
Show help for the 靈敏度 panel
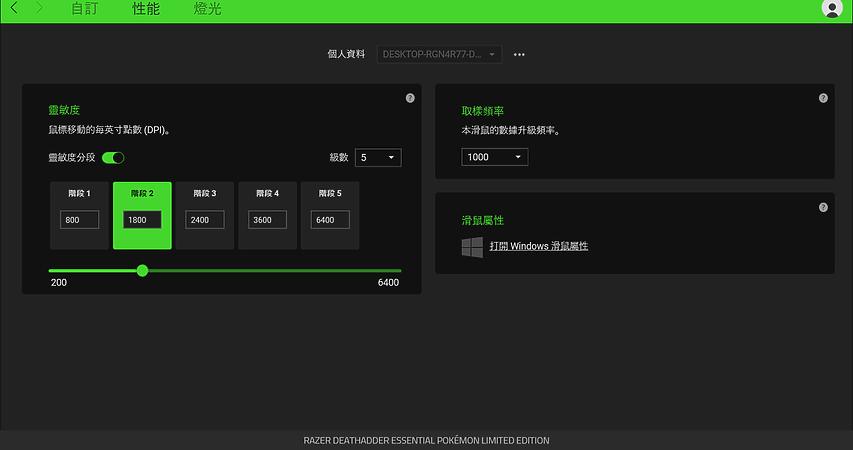(410, 98)
